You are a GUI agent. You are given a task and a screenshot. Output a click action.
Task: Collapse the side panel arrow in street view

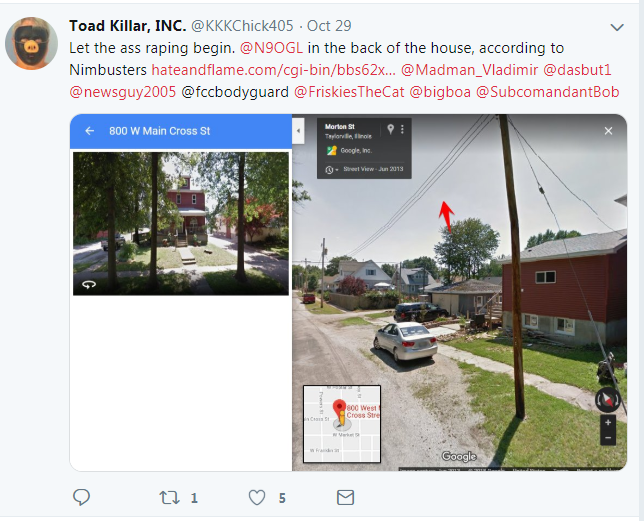298,131
